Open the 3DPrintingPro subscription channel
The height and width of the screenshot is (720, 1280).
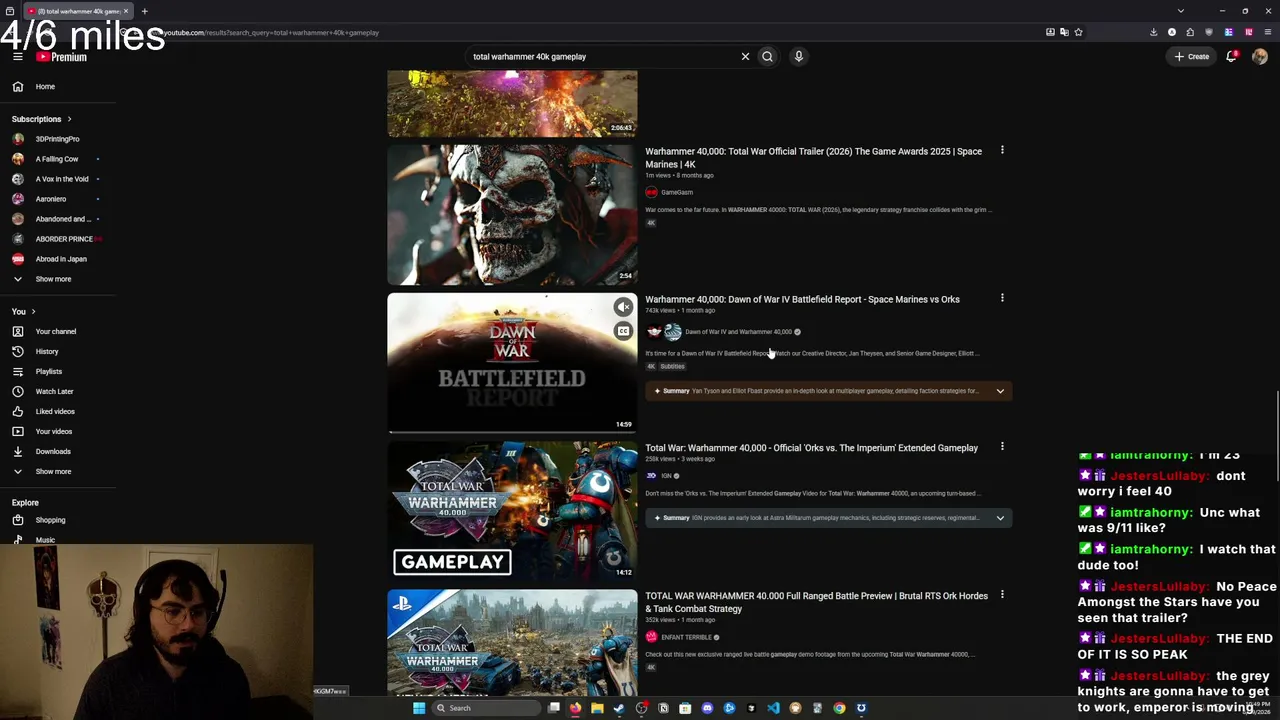[x=58, y=139]
